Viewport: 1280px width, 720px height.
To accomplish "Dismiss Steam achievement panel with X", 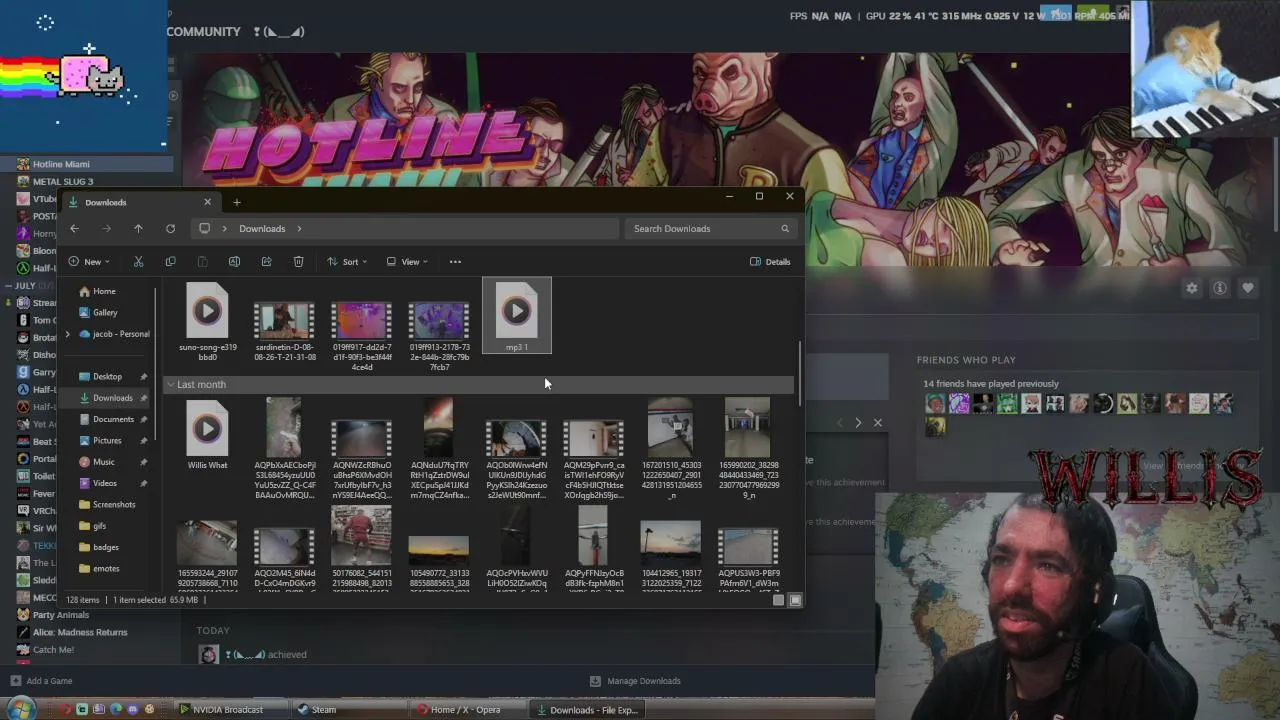I will (x=877, y=422).
